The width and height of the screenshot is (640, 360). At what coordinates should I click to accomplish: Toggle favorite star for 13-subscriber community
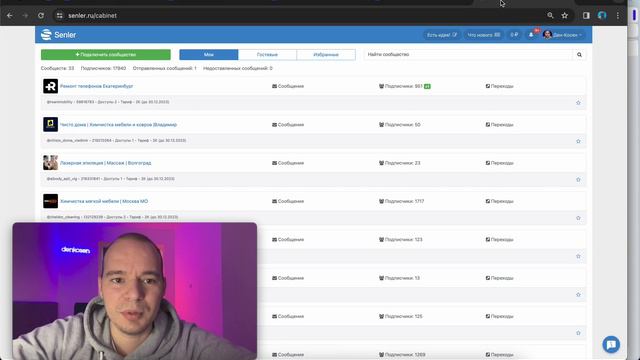click(x=578, y=295)
